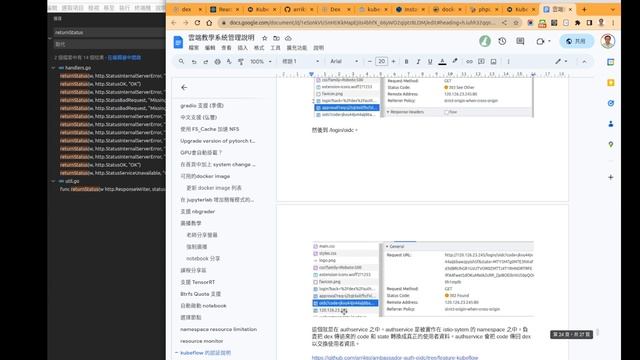Open the Google Docs home icon

[x=178, y=42]
